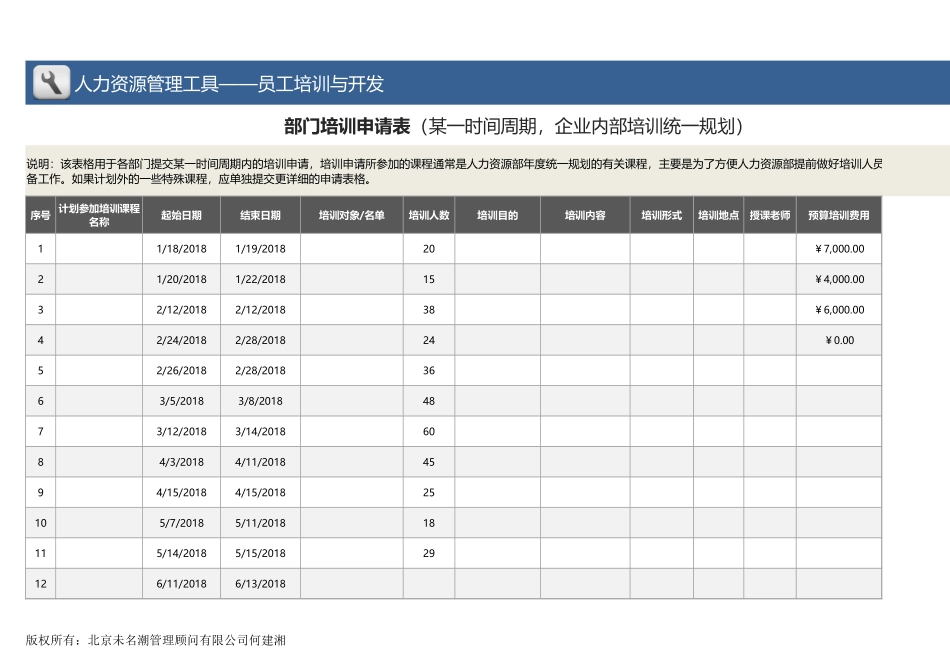Select the 培训内容 column header
This screenshot has width=950, height=672.
point(585,215)
